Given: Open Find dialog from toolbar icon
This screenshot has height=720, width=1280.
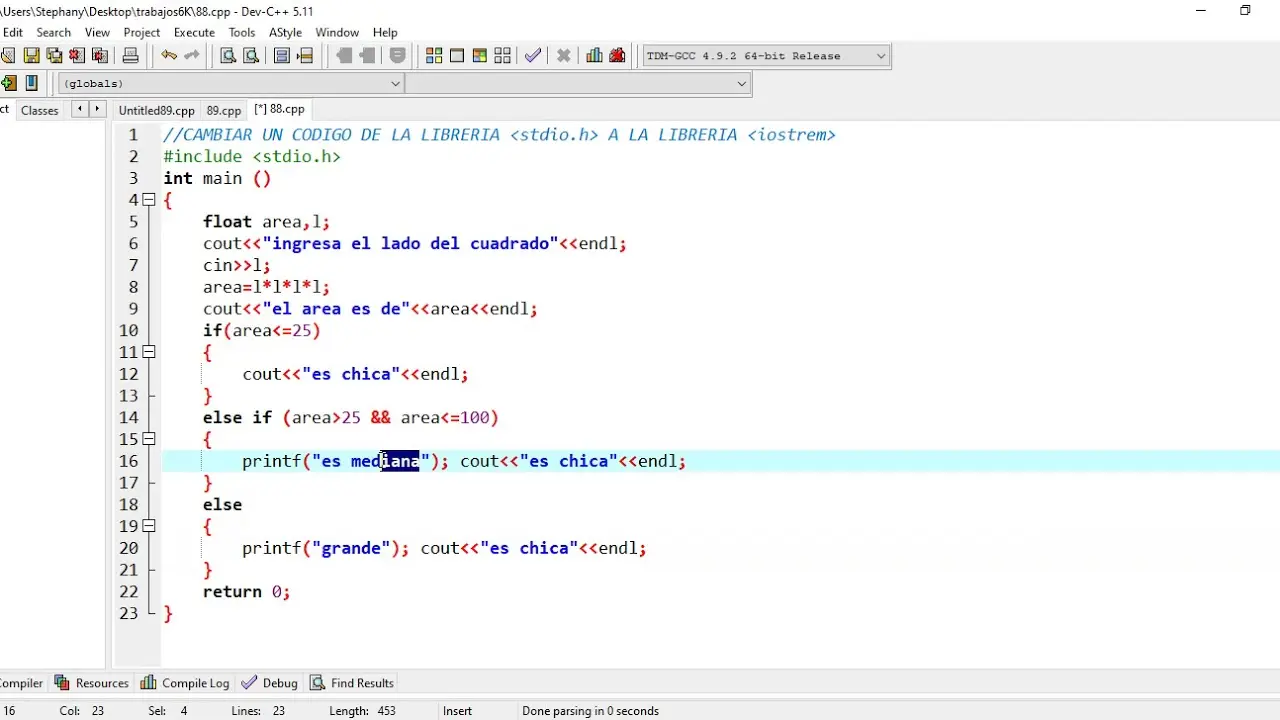Looking at the screenshot, I should pos(228,56).
